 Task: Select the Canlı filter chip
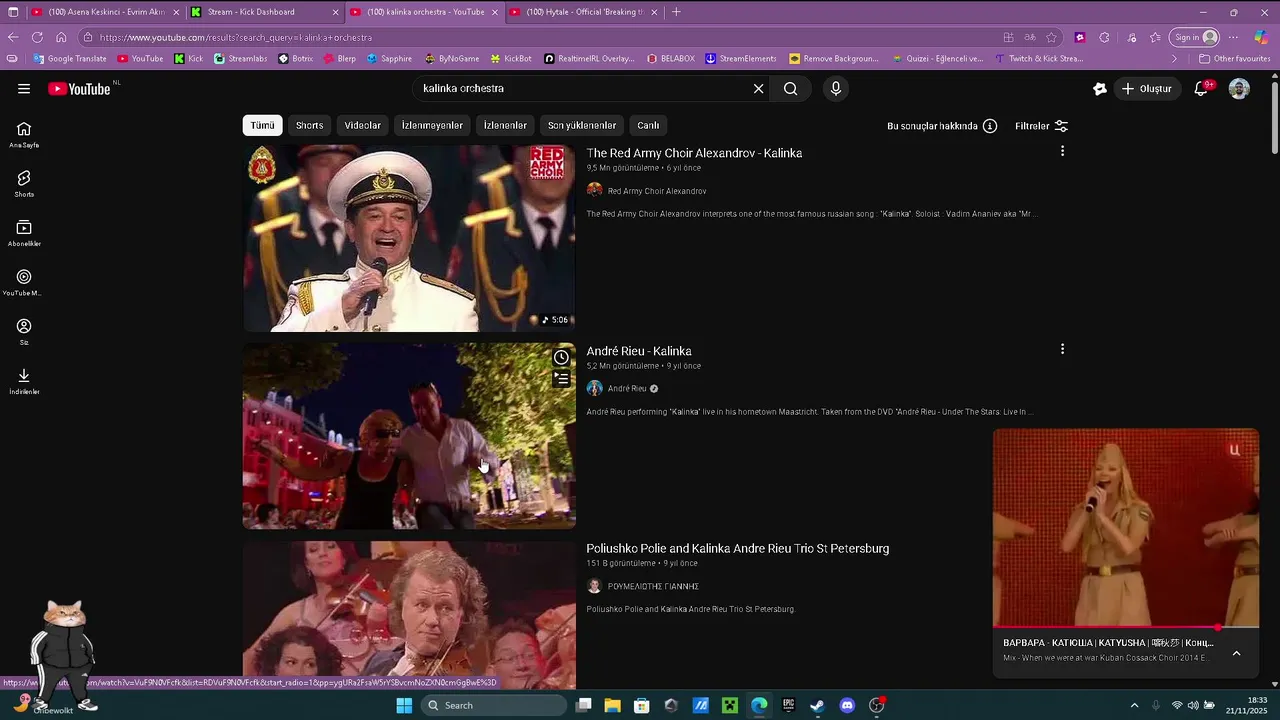pyautogui.click(x=648, y=125)
